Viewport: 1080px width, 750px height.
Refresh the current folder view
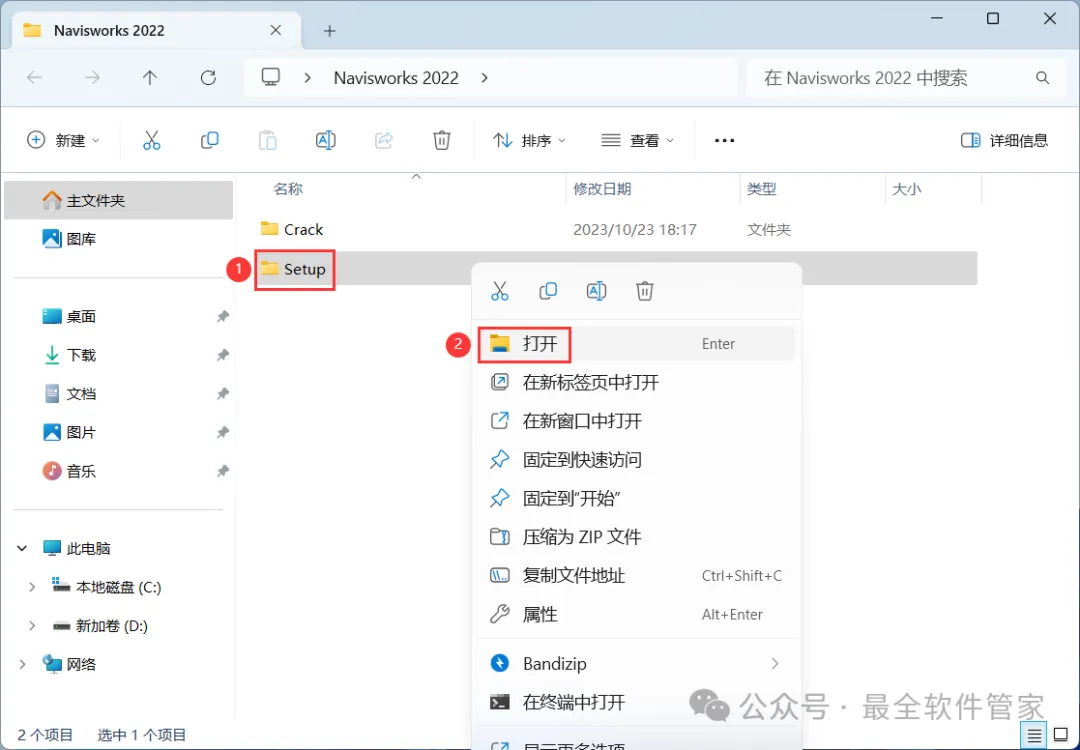208,78
